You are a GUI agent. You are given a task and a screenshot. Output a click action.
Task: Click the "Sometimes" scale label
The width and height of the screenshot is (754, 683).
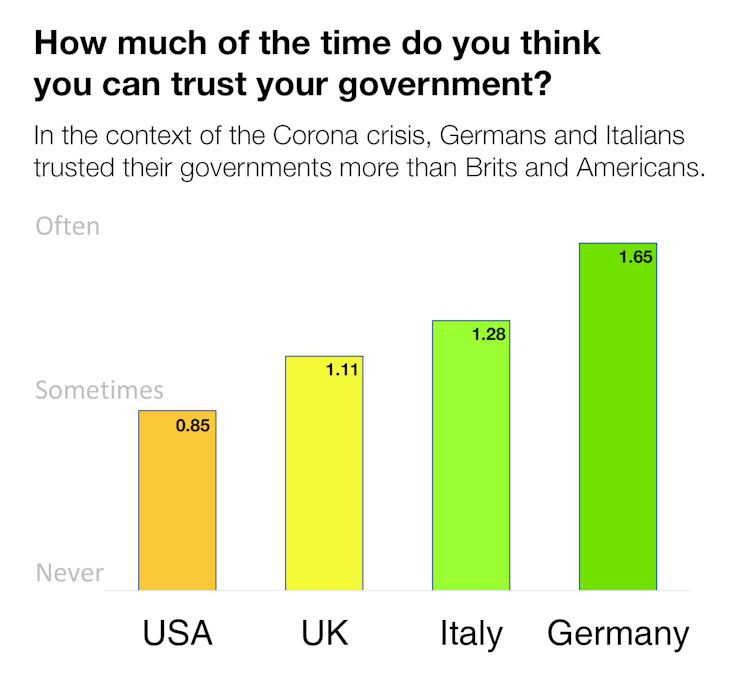[x=98, y=390]
